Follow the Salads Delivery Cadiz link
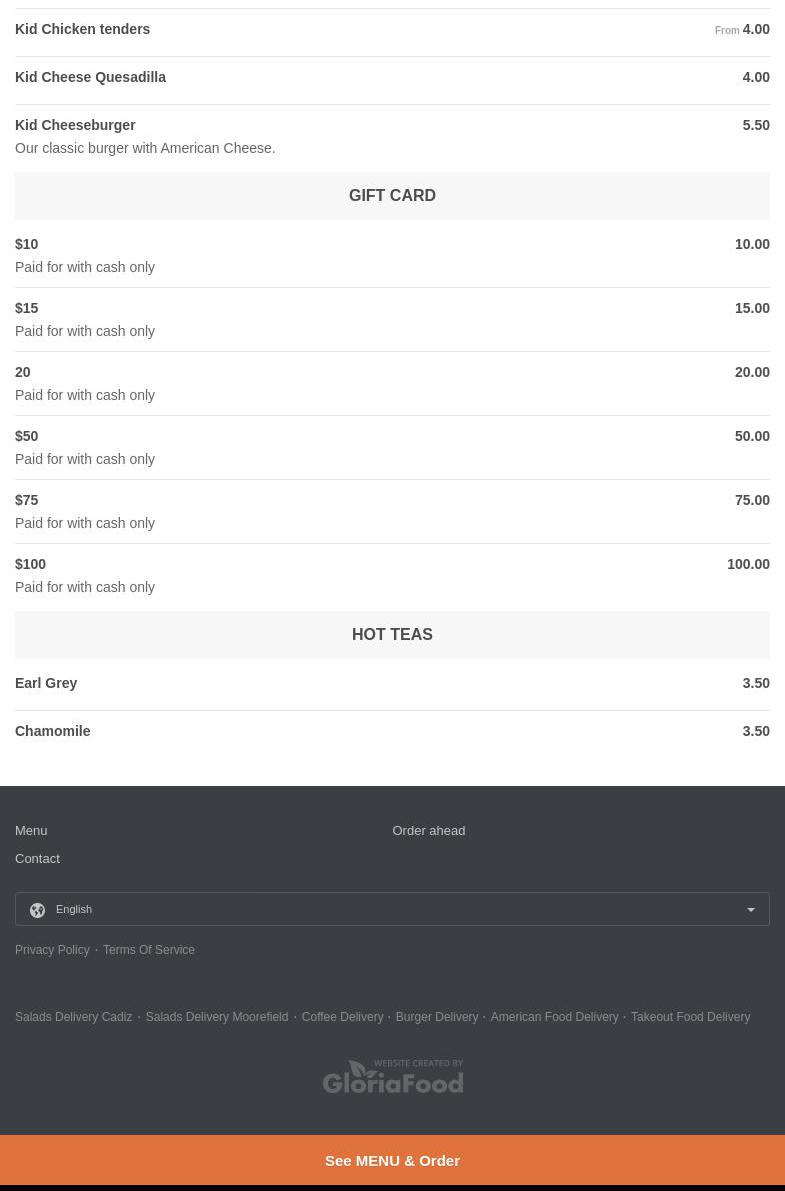 tap(73, 1017)
